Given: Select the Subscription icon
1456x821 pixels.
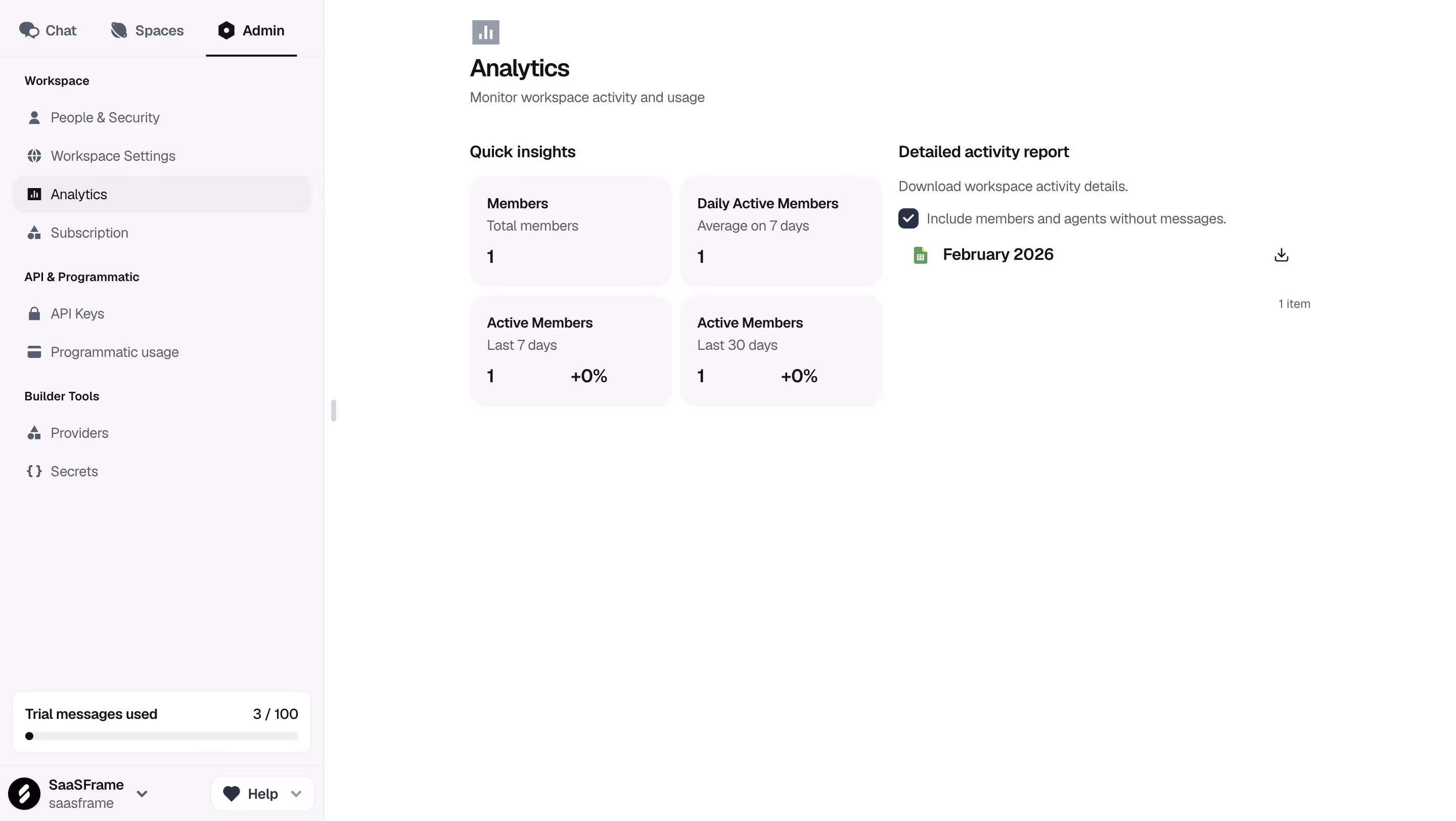Looking at the screenshot, I should [34, 232].
